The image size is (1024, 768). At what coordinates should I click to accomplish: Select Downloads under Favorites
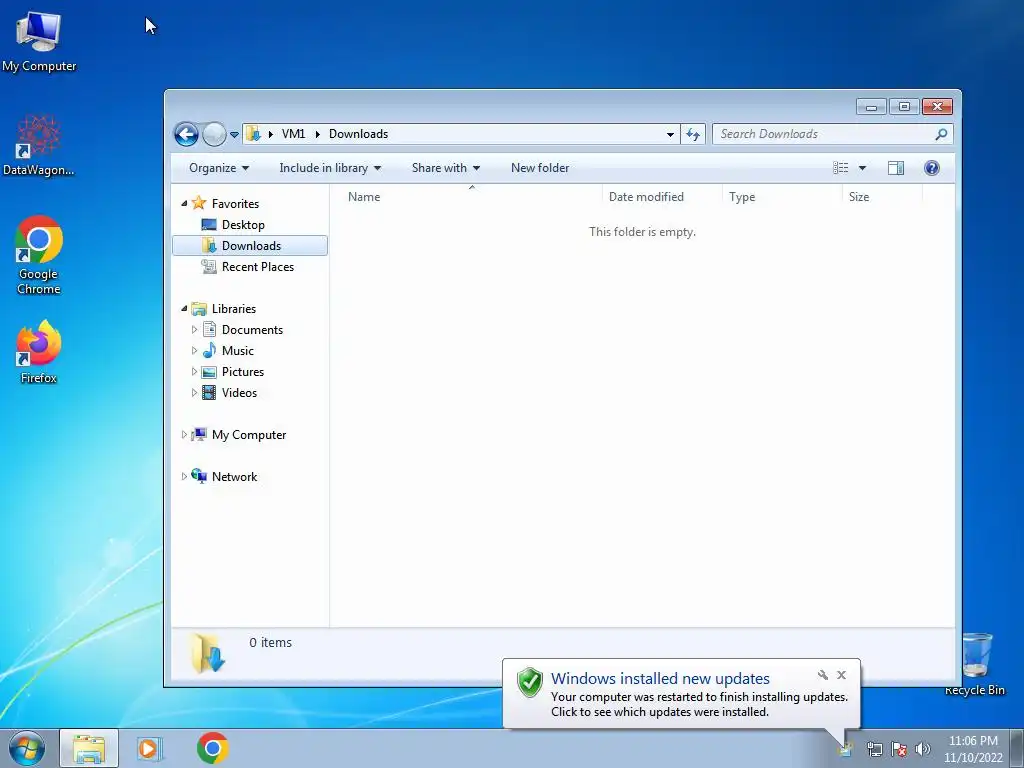click(x=251, y=246)
